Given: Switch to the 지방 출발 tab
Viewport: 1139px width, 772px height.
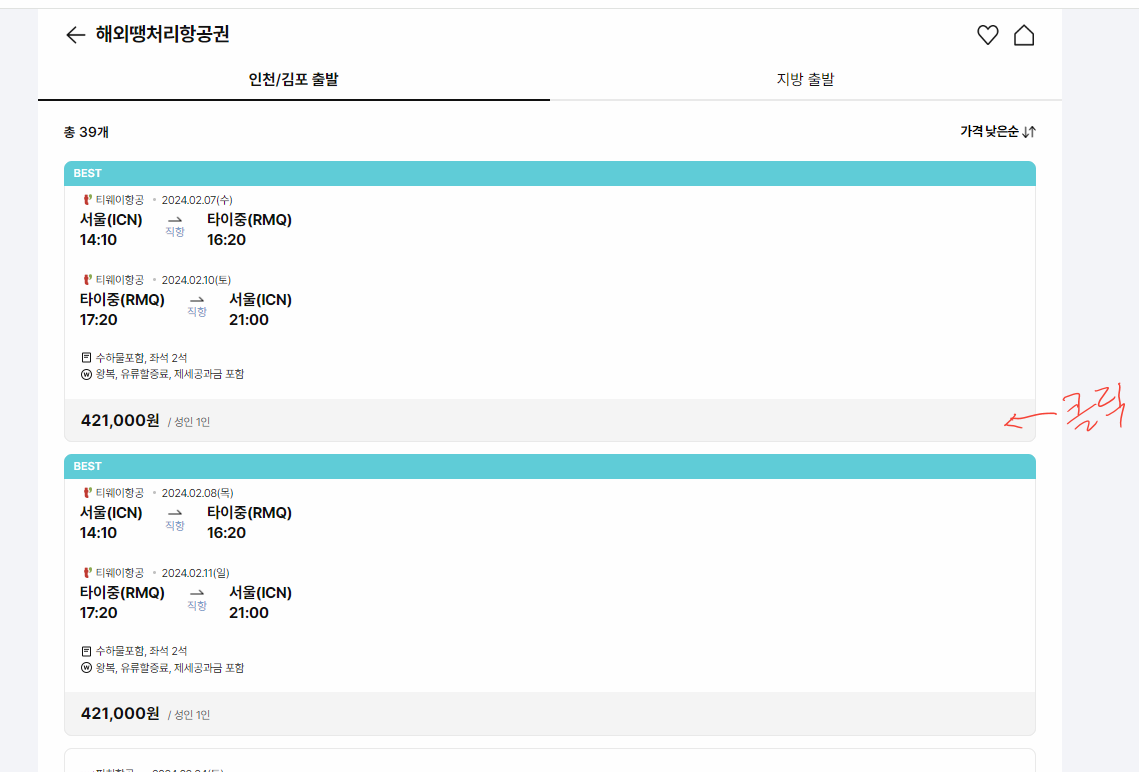Looking at the screenshot, I should [x=805, y=79].
